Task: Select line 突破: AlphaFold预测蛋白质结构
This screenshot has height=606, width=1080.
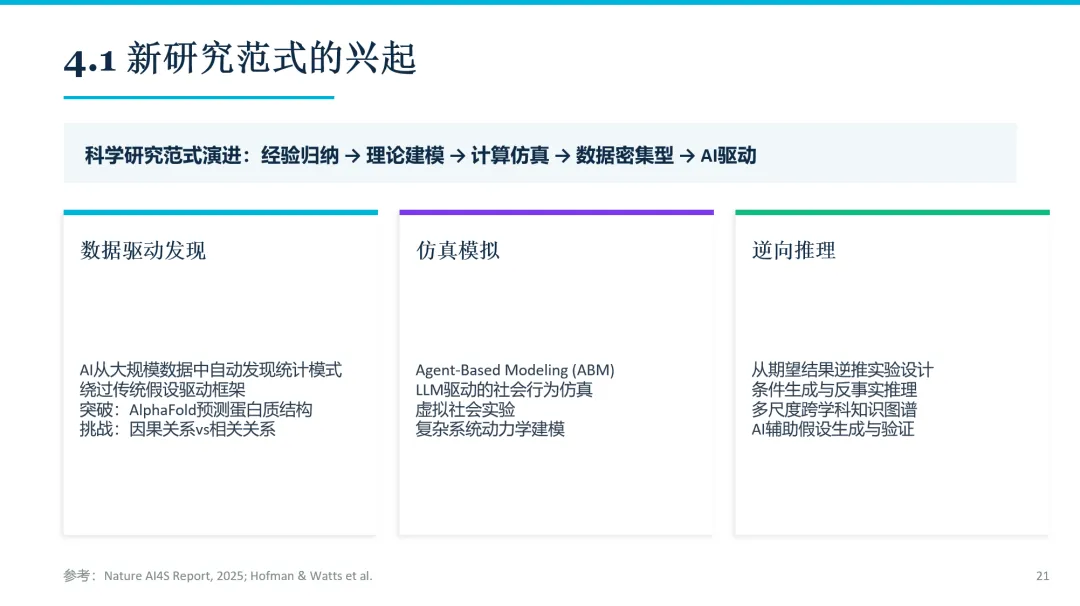Action: [196, 410]
